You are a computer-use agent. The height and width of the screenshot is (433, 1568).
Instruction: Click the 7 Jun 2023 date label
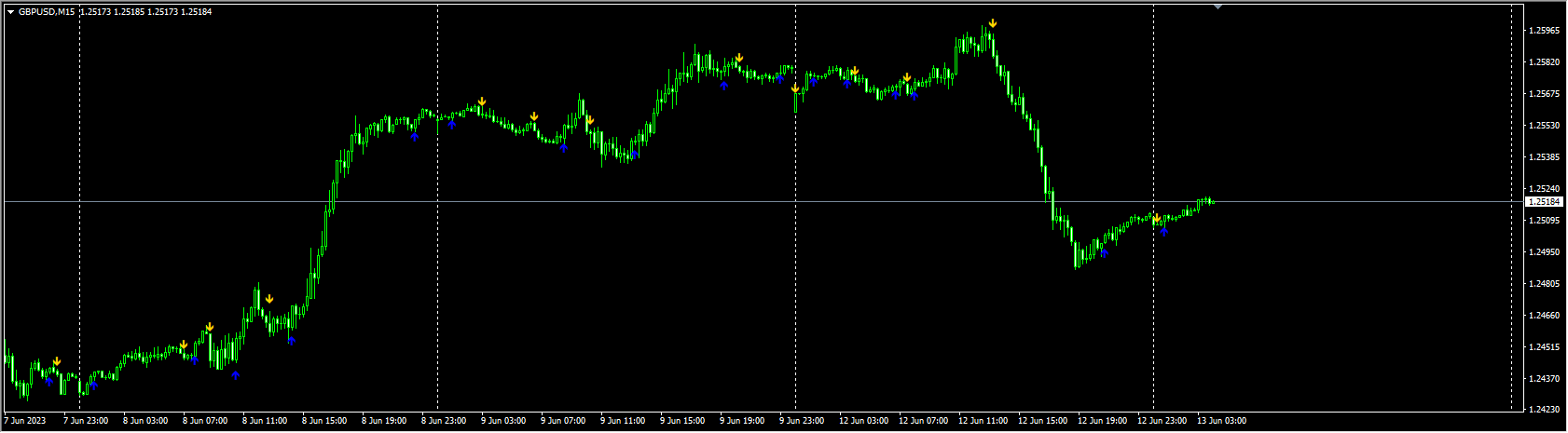click(x=26, y=421)
